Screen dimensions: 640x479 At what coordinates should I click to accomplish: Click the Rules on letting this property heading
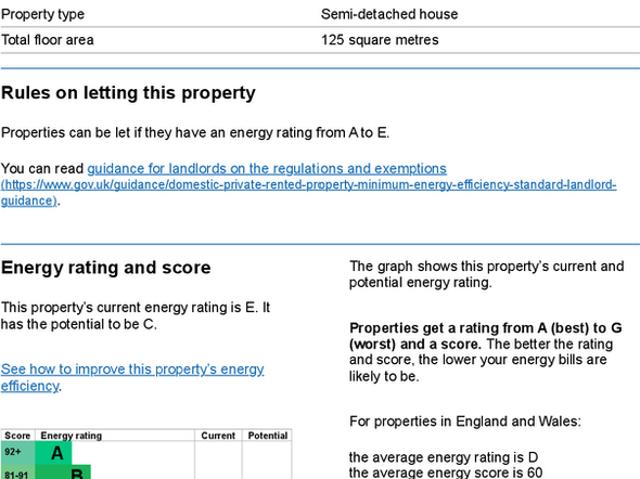(x=128, y=93)
